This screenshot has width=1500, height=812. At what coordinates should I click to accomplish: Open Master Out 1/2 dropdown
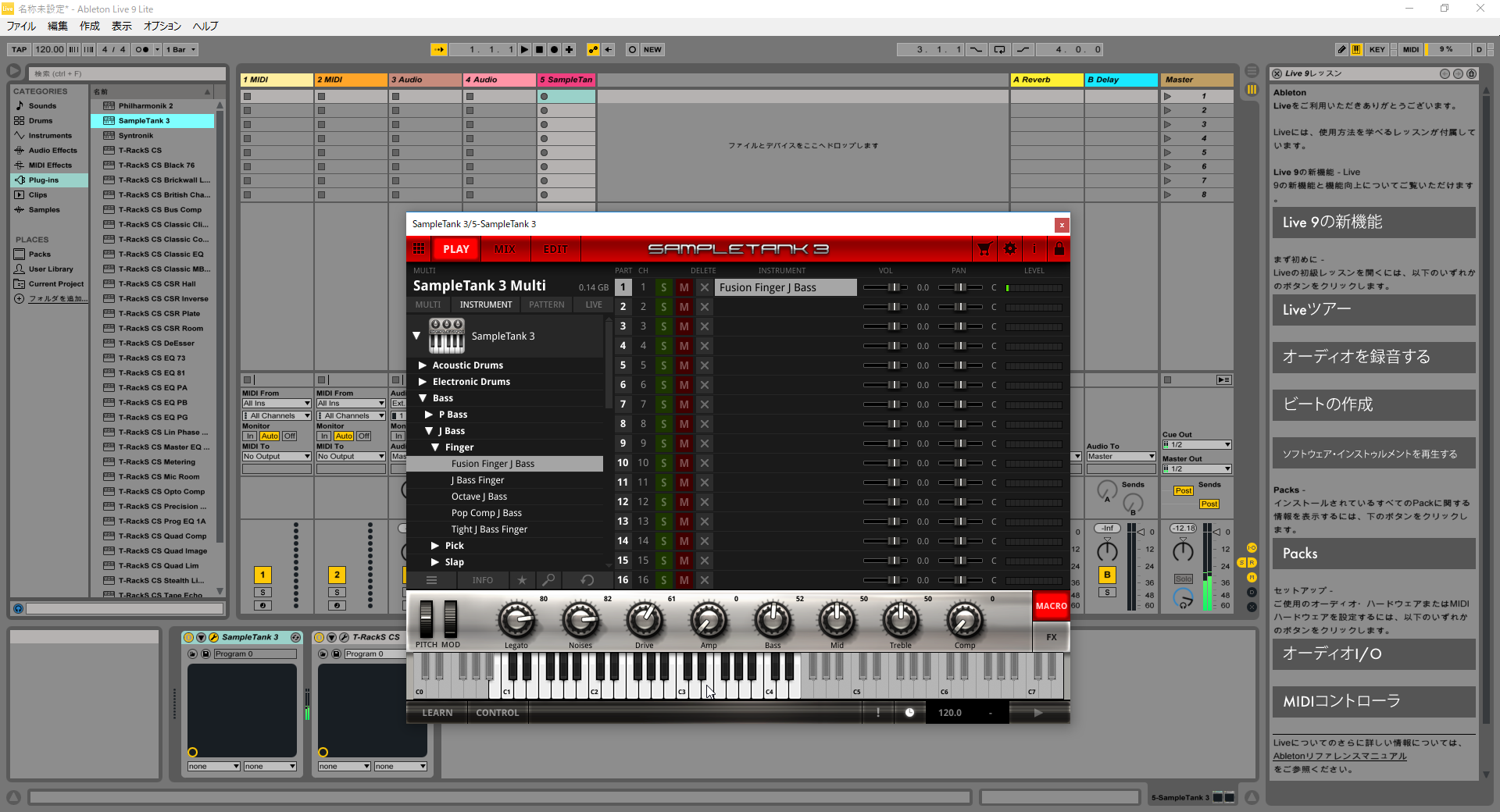tap(1197, 469)
